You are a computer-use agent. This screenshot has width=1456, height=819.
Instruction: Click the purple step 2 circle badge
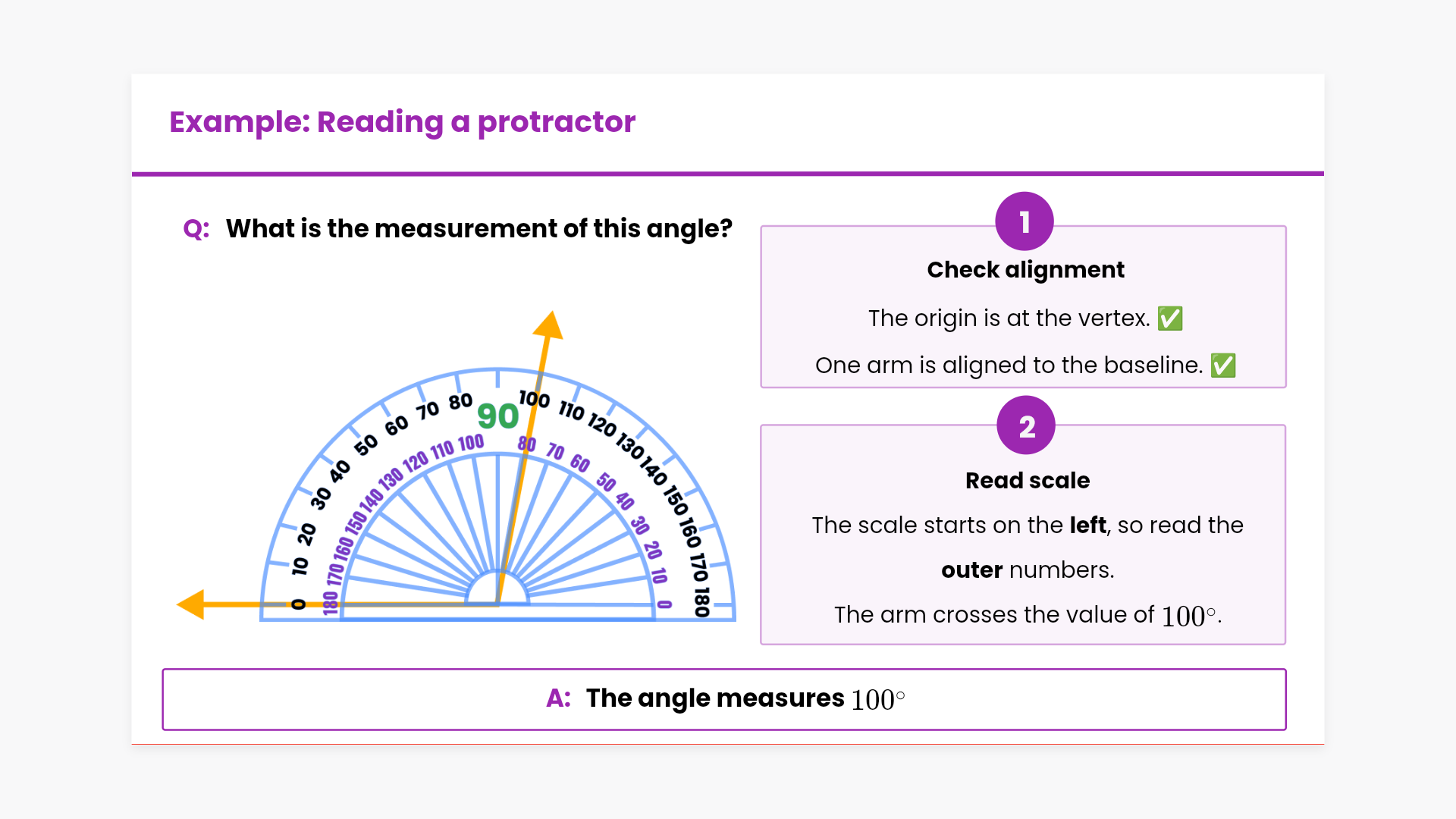click(x=1026, y=426)
